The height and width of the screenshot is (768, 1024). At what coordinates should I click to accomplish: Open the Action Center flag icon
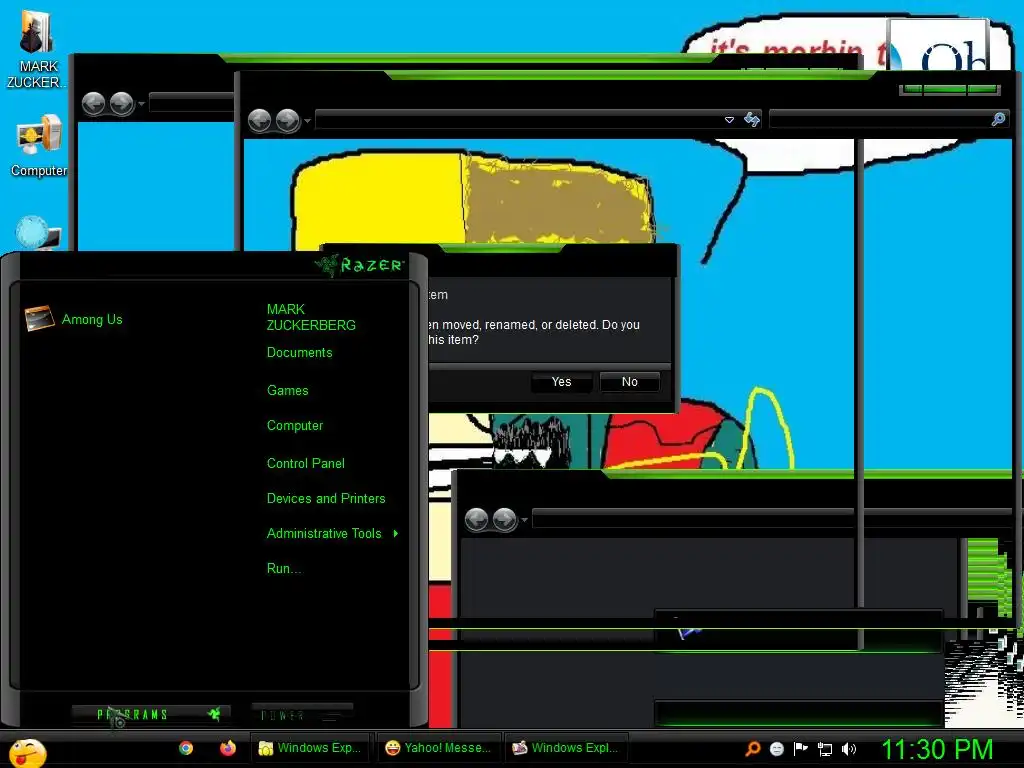coord(801,748)
